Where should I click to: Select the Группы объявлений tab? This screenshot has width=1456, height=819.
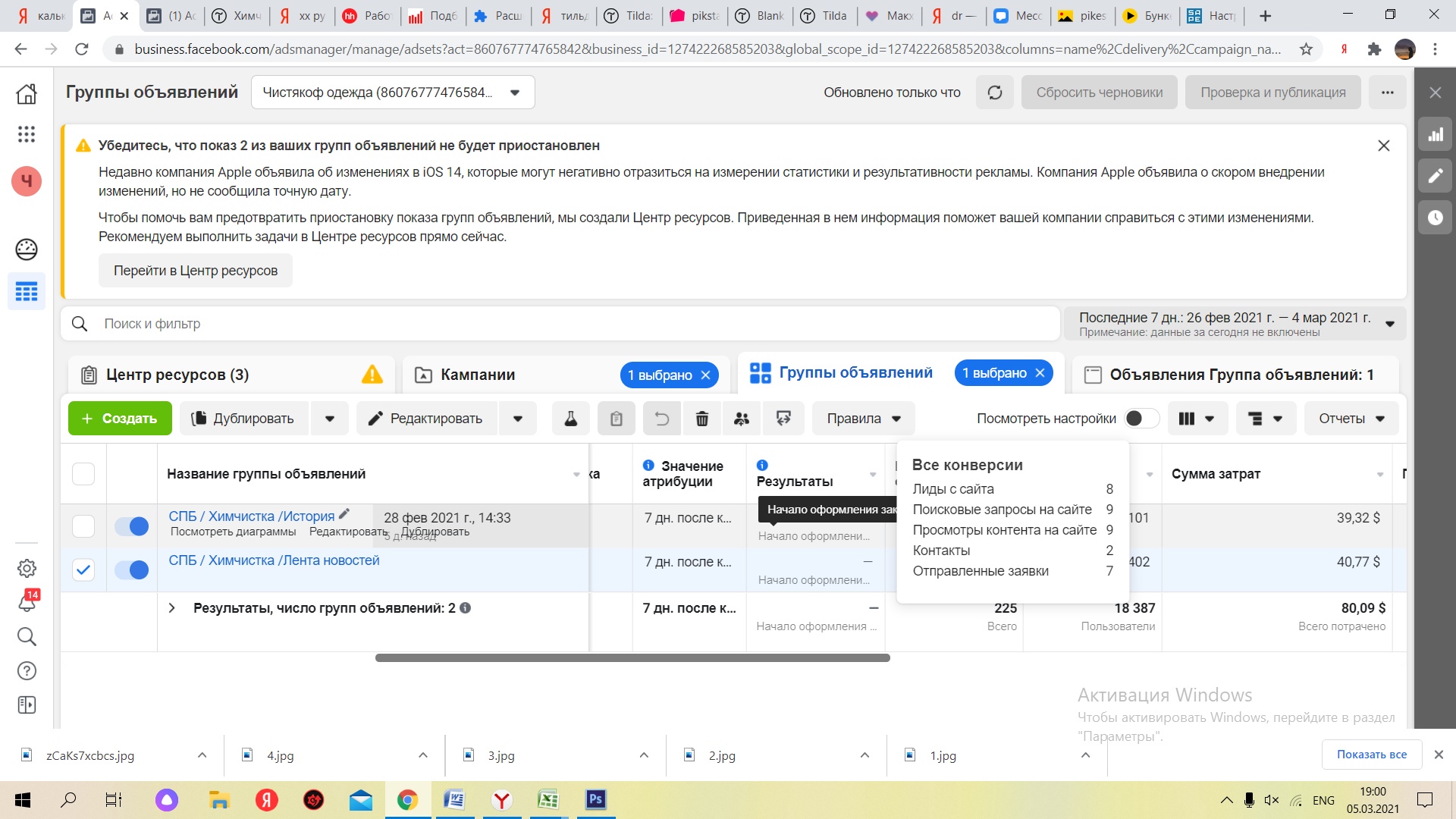coord(855,373)
